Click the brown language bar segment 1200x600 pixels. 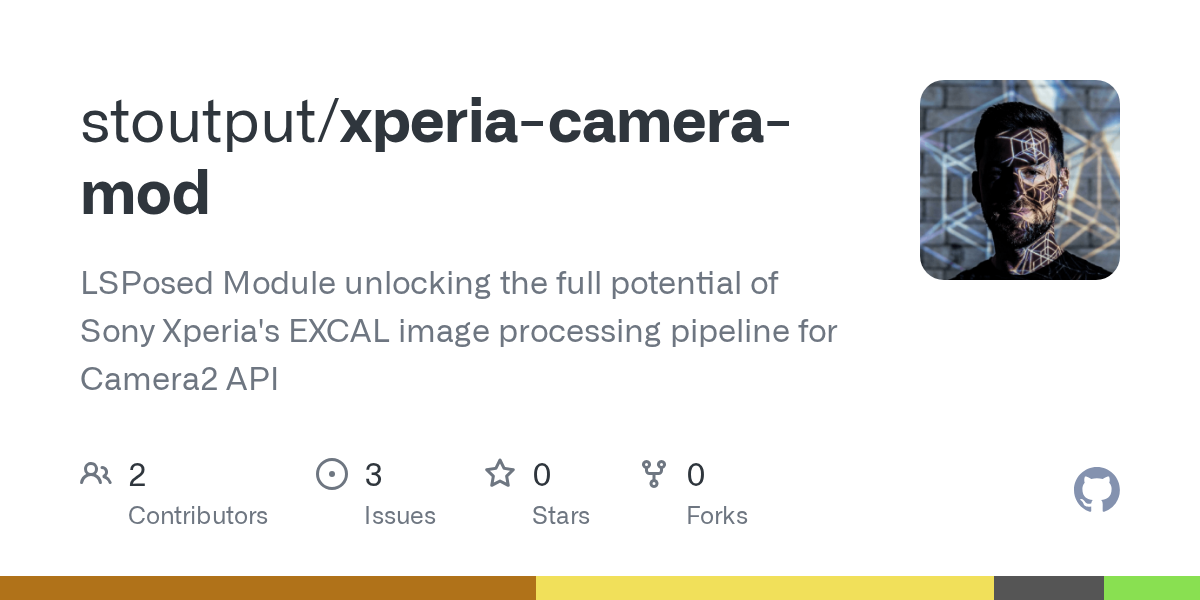tap(267, 588)
